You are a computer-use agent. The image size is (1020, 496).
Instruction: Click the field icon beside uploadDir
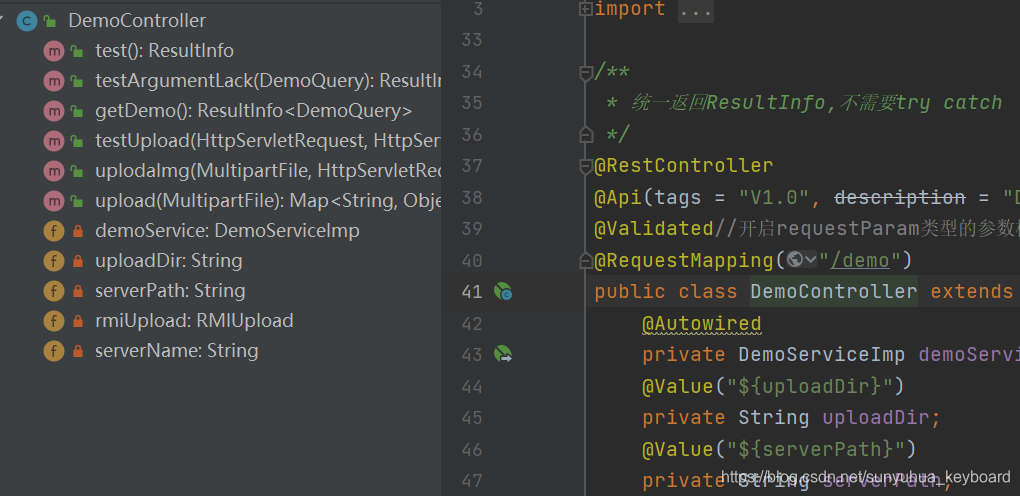point(53,261)
